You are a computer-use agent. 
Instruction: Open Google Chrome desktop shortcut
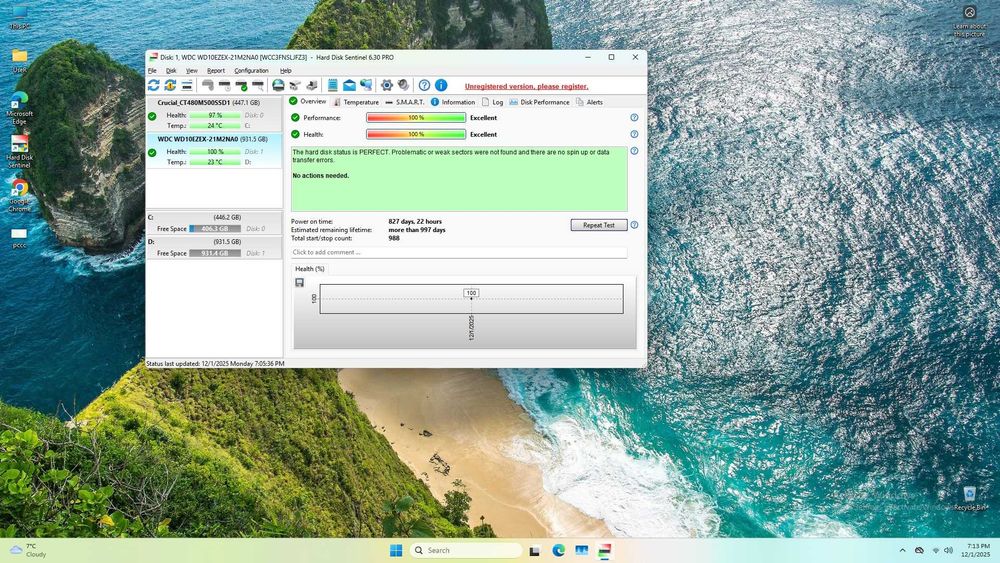[x=19, y=196]
